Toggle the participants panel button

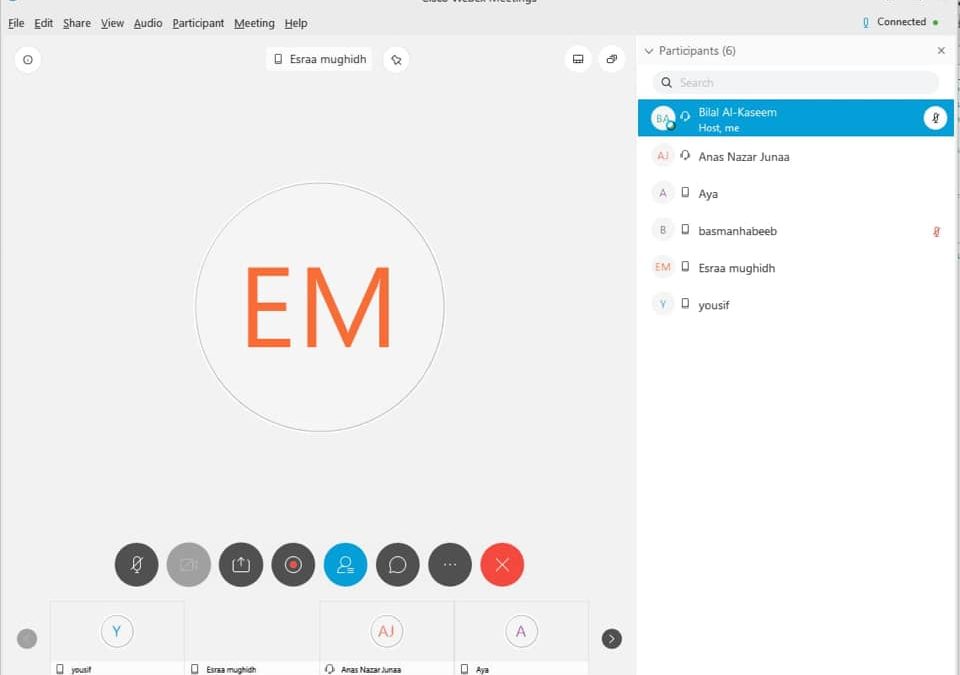point(345,565)
